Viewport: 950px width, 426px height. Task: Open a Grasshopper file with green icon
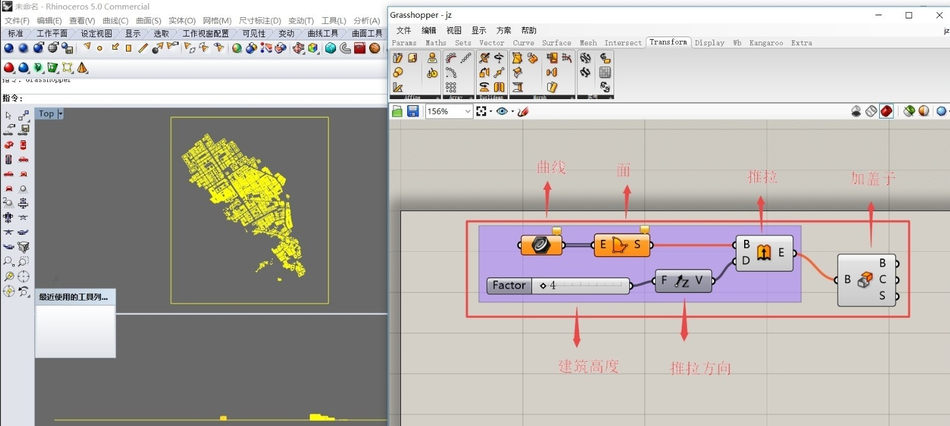[397, 112]
